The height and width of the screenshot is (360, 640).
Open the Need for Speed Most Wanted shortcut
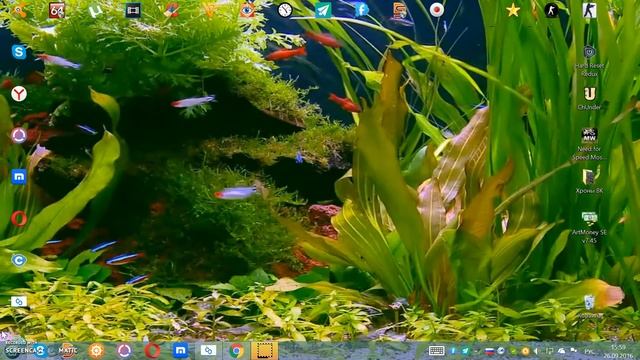click(x=589, y=144)
